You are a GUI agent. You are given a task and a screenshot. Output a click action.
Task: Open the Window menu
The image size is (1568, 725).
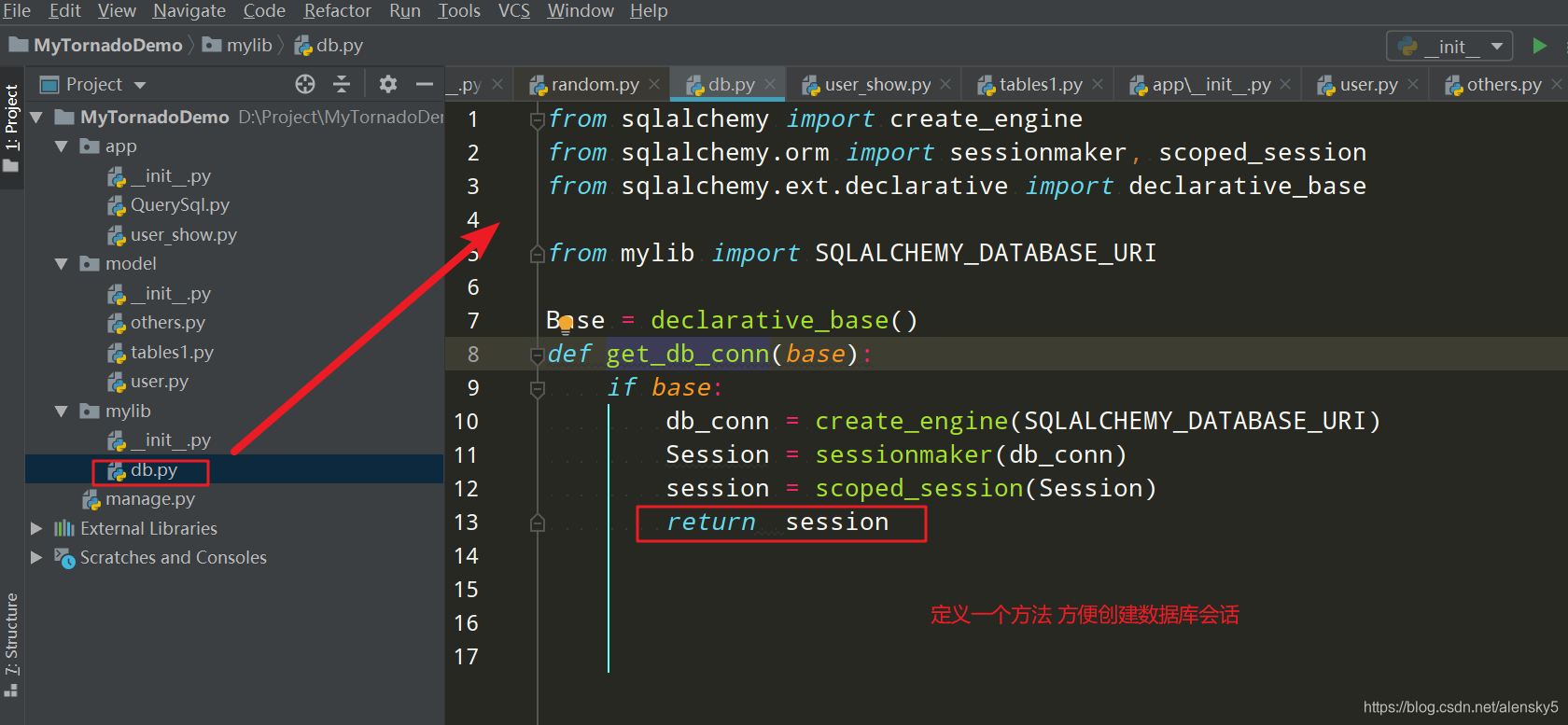580,10
